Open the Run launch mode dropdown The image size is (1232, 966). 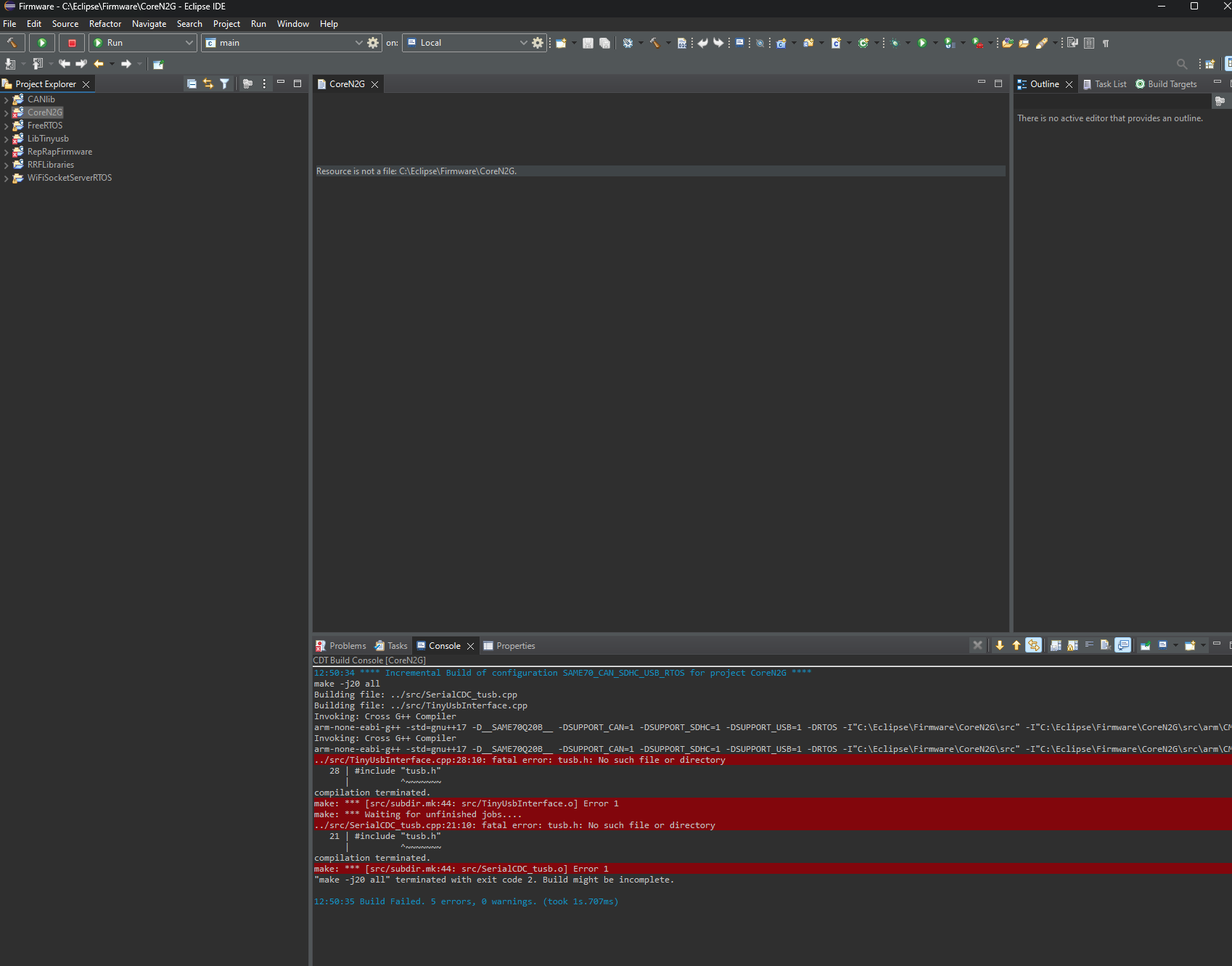point(143,43)
